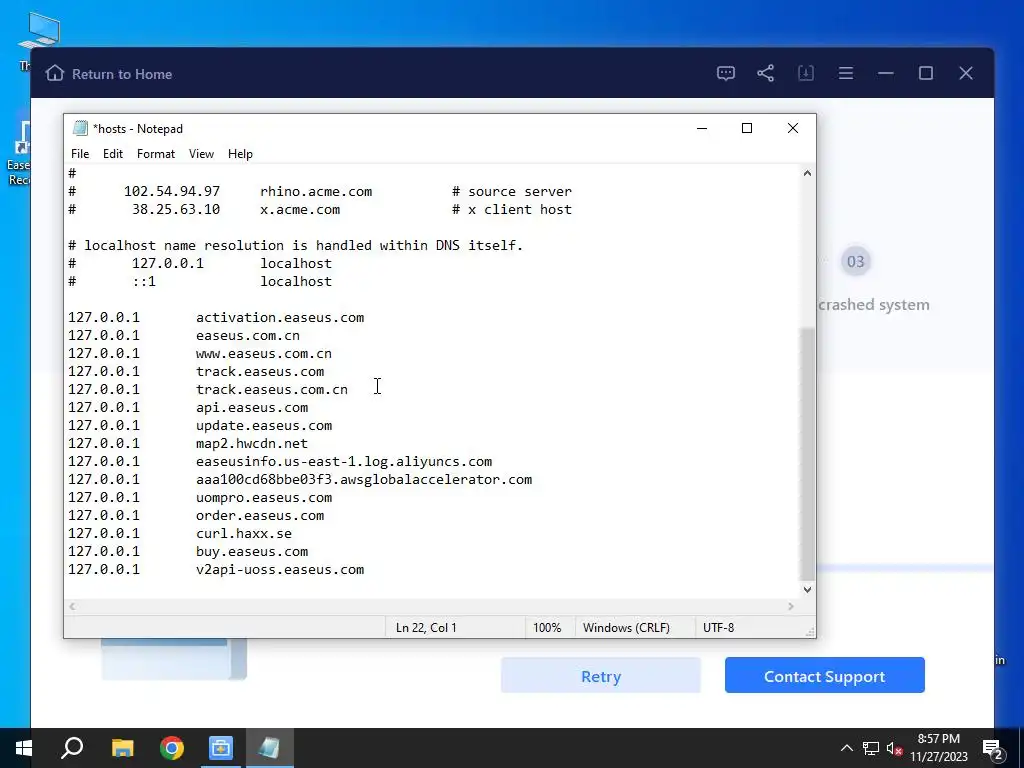Click the activation.easeus.com line
The width and height of the screenshot is (1024, 768).
(x=280, y=317)
